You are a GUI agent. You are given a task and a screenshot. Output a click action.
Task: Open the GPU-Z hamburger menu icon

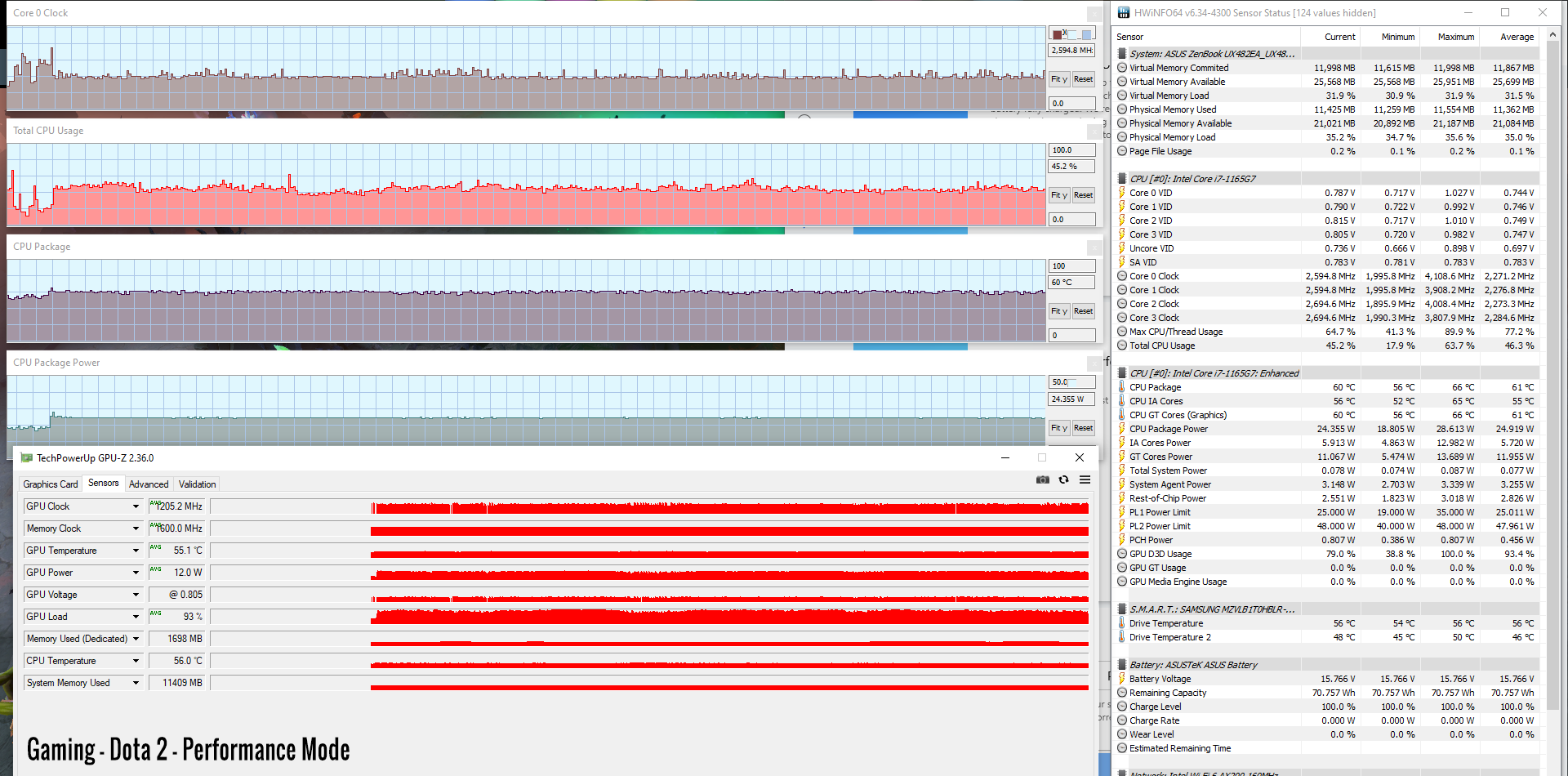pyautogui.click(x=1085, y=479)
